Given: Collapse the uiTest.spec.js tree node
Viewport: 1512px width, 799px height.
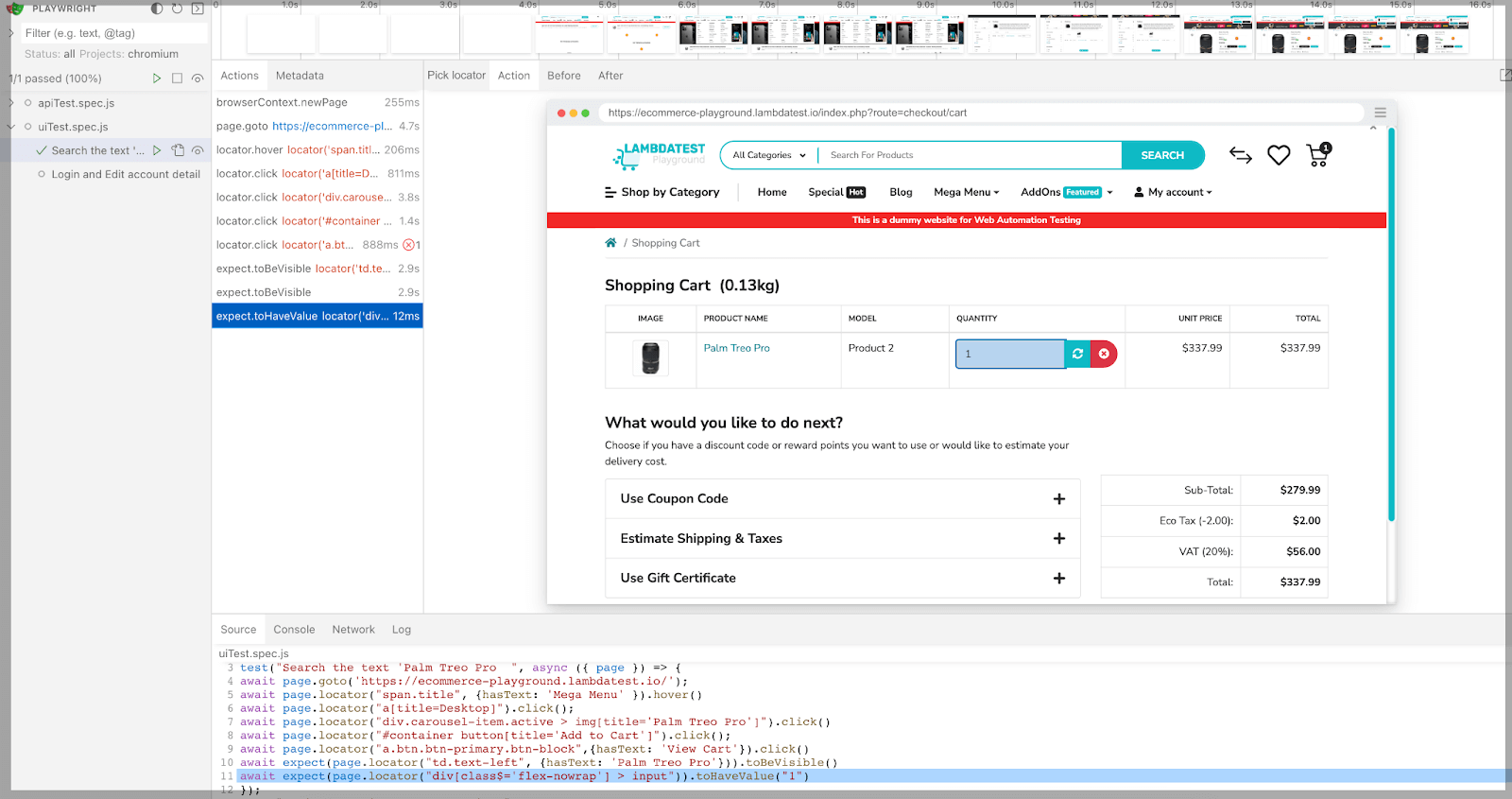Looking at the screenshot, I should (11, 127).
